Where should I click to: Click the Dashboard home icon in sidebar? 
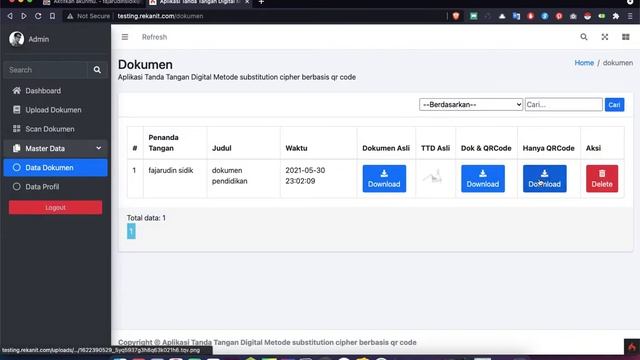pos(16,91)
